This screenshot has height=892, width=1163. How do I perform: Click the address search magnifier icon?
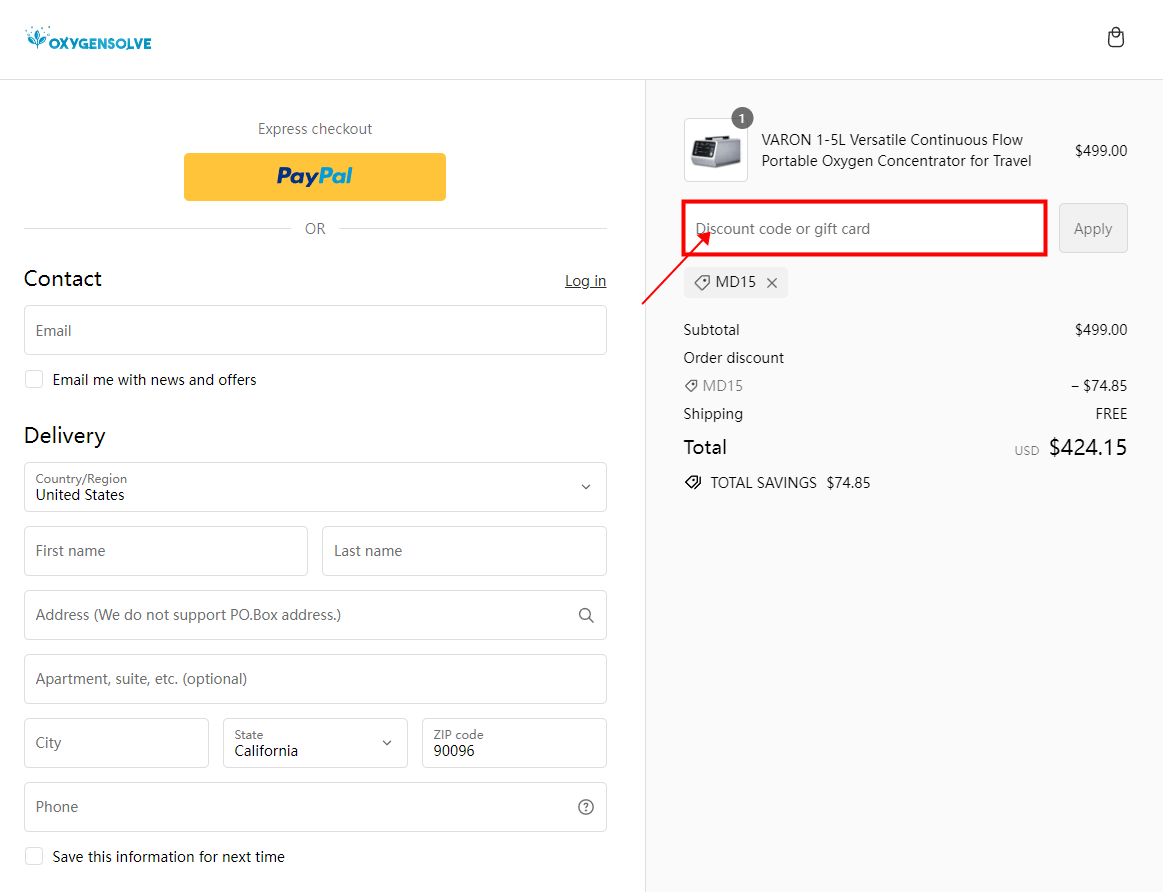(586, 615)
